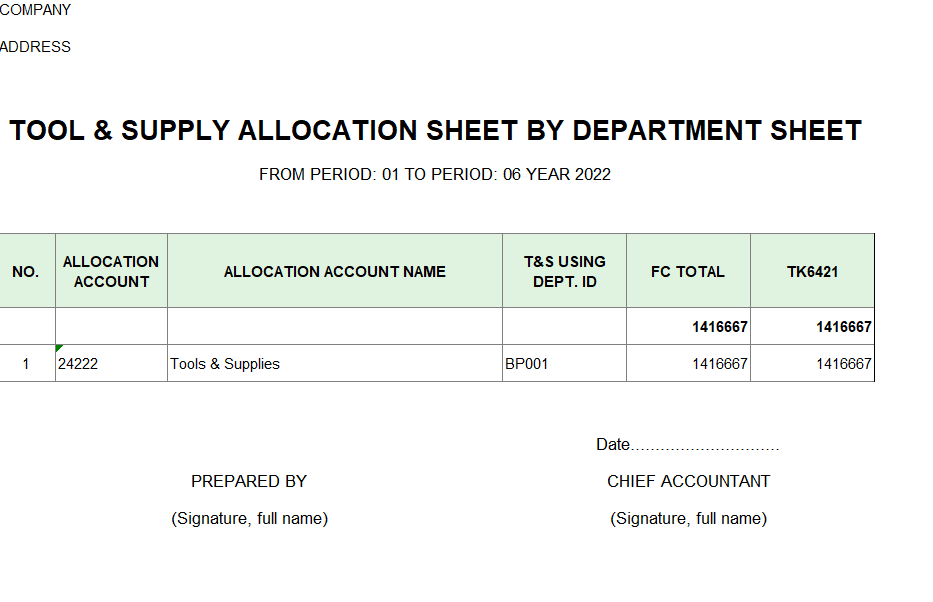Click the ALLOCATION ACCOUNT NAME header
933x602 pixels.
[335, 271]
